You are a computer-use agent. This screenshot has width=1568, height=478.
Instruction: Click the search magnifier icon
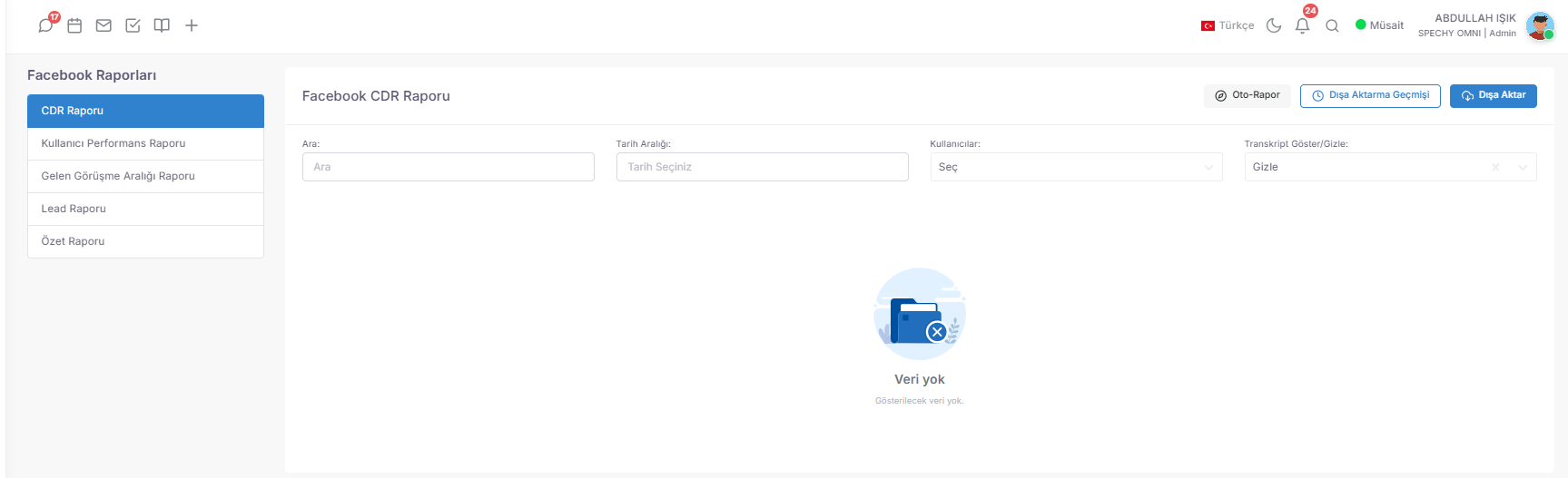pyautogui.click(x=1332, y=25)
